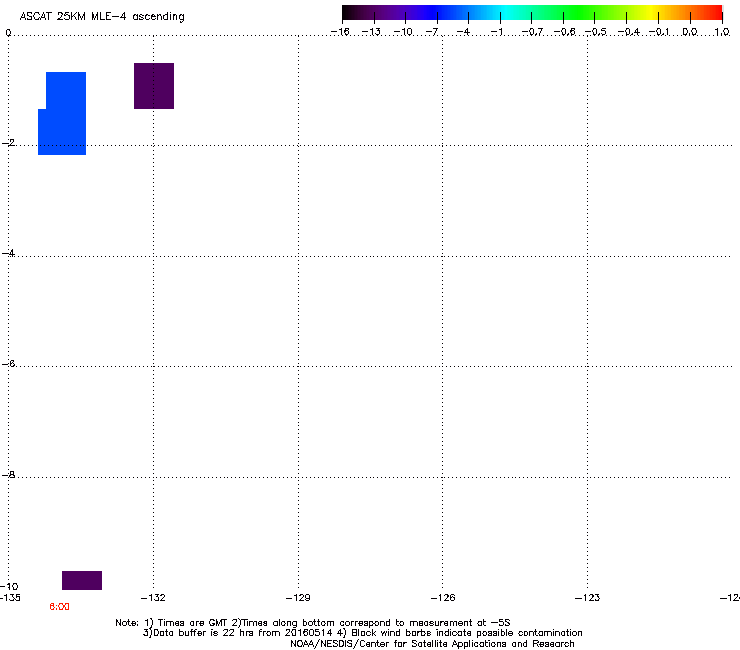The height and width of the screenshot is (650, 740).
Task: Click the -0.1 color bar label
Action: point(659,32)
